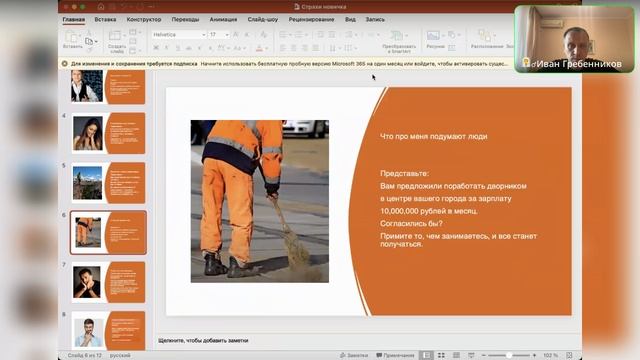Switch to the Переходы tab

tap(185, 20)
